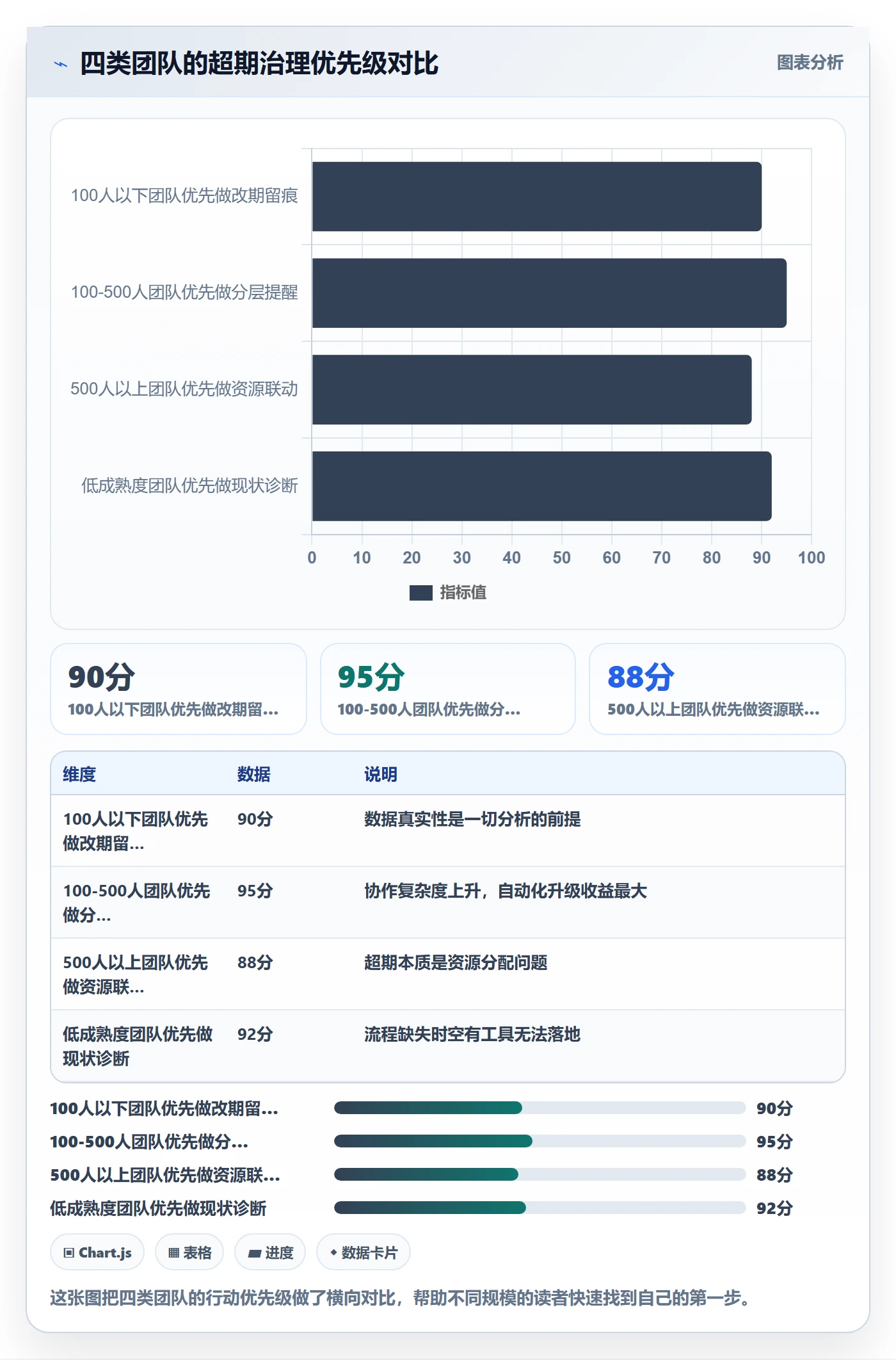
Task: Click the 图表分析 label in the header
Action: pyautogui.click(x=810, y=63)
